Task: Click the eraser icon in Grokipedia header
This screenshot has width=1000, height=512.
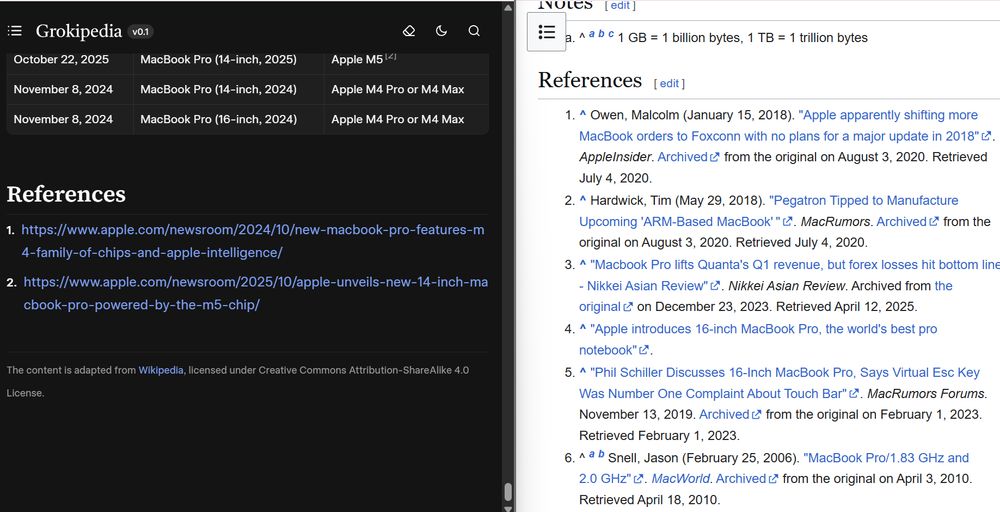Action: point(409,31)
